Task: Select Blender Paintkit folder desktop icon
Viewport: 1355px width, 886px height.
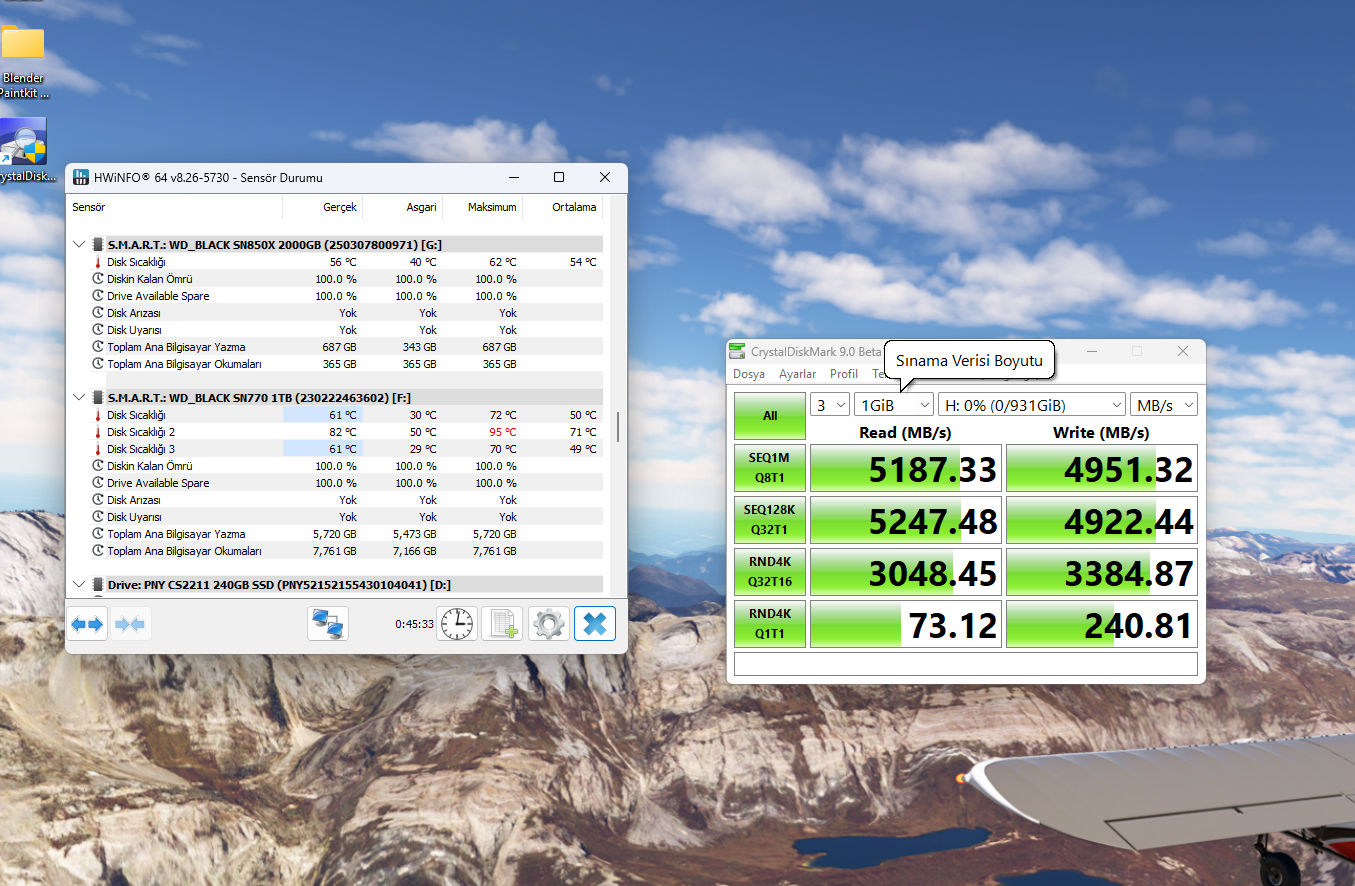Action: (x=23, y=60)
